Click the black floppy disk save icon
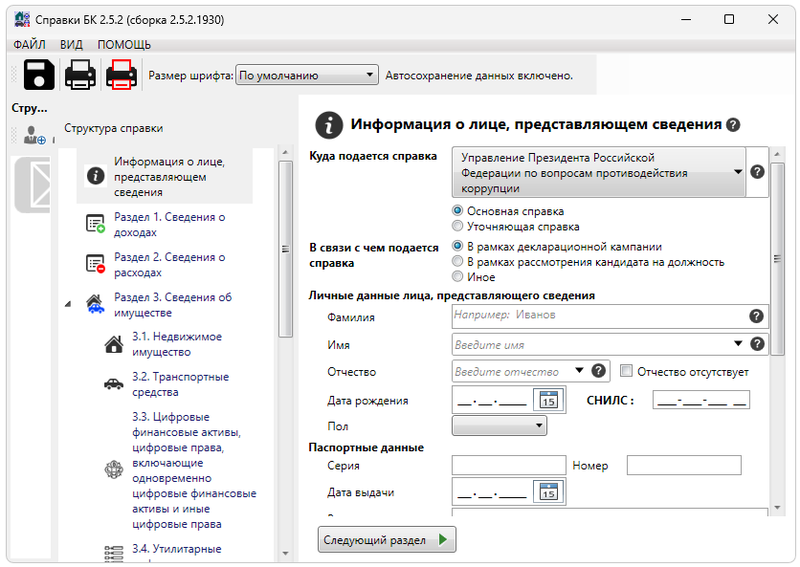 (39, 75)
